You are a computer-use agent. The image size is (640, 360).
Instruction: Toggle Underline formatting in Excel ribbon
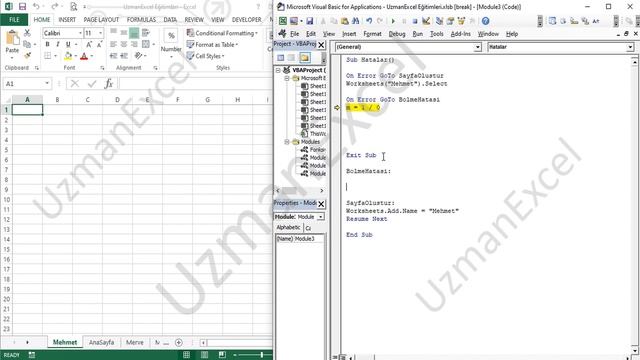tap(68, 44)
